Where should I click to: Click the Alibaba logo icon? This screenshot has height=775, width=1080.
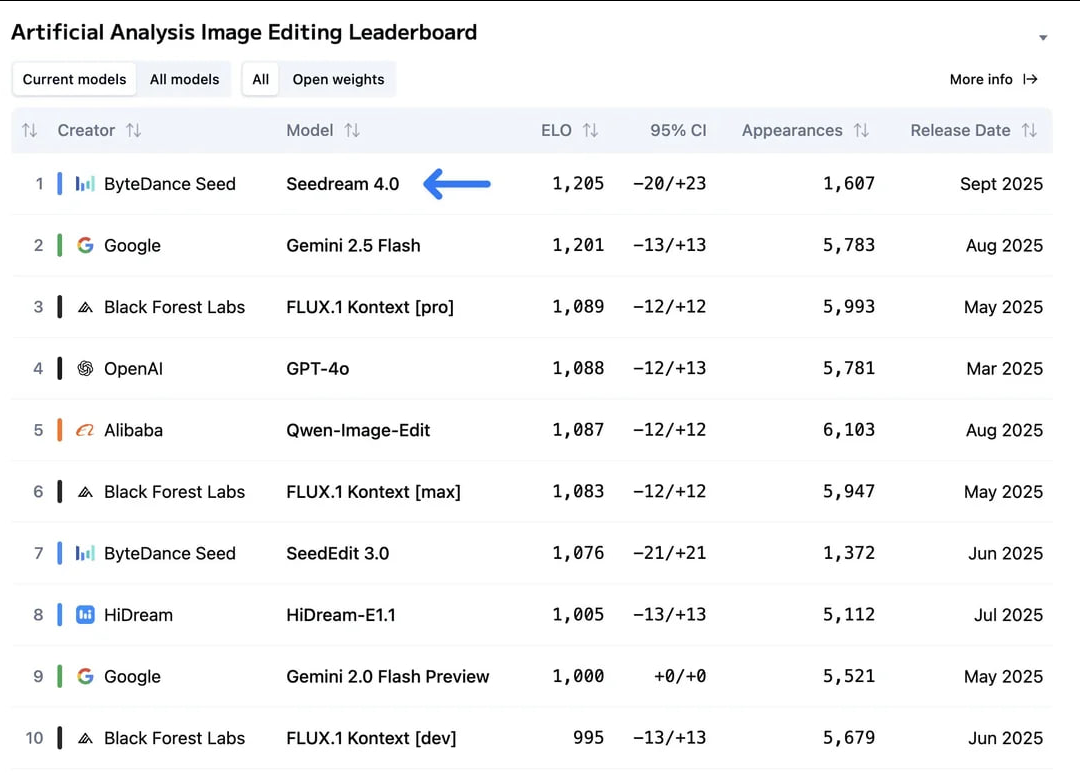coord(86,430)
